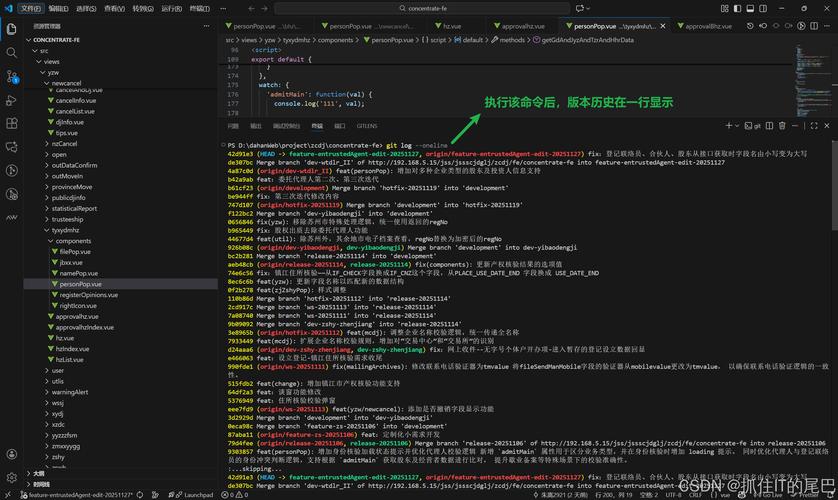This screenshot has height=500, width=838.
Task: Collapse the CONCENTRATE-FE root folder
Action: tap(56, 40)
